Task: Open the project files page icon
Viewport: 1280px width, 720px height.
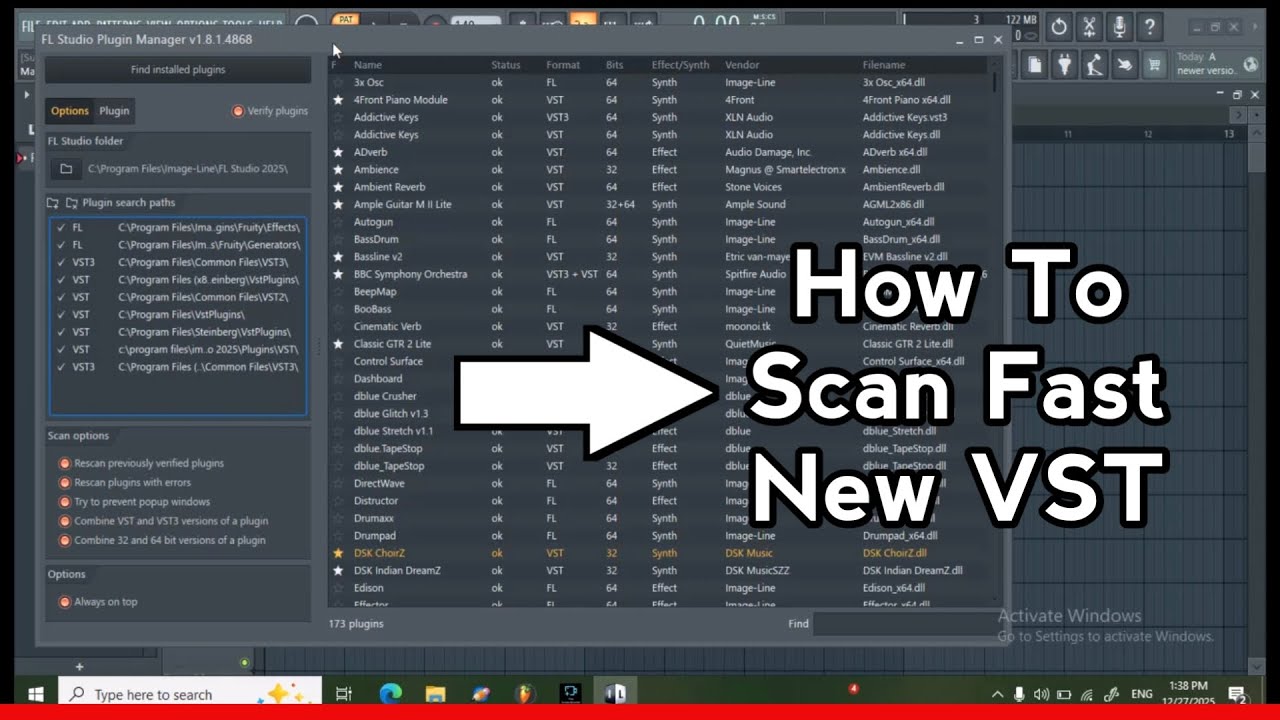Action: pos(1036,65)
